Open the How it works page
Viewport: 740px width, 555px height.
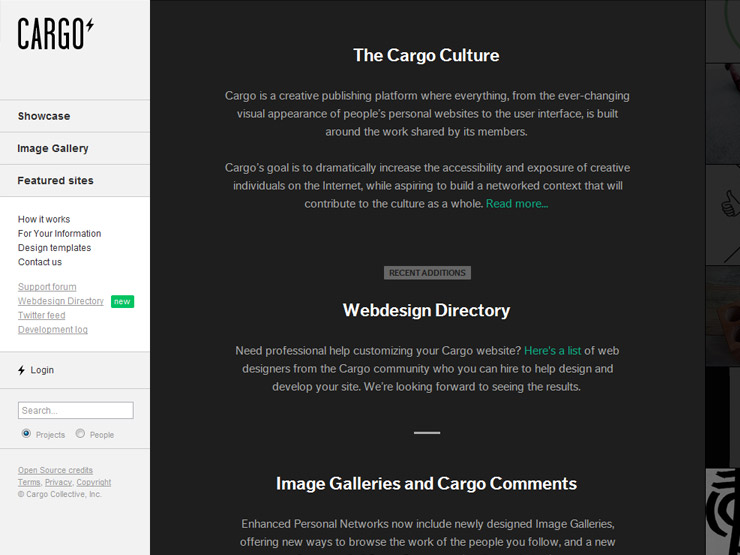coord(44,219)
